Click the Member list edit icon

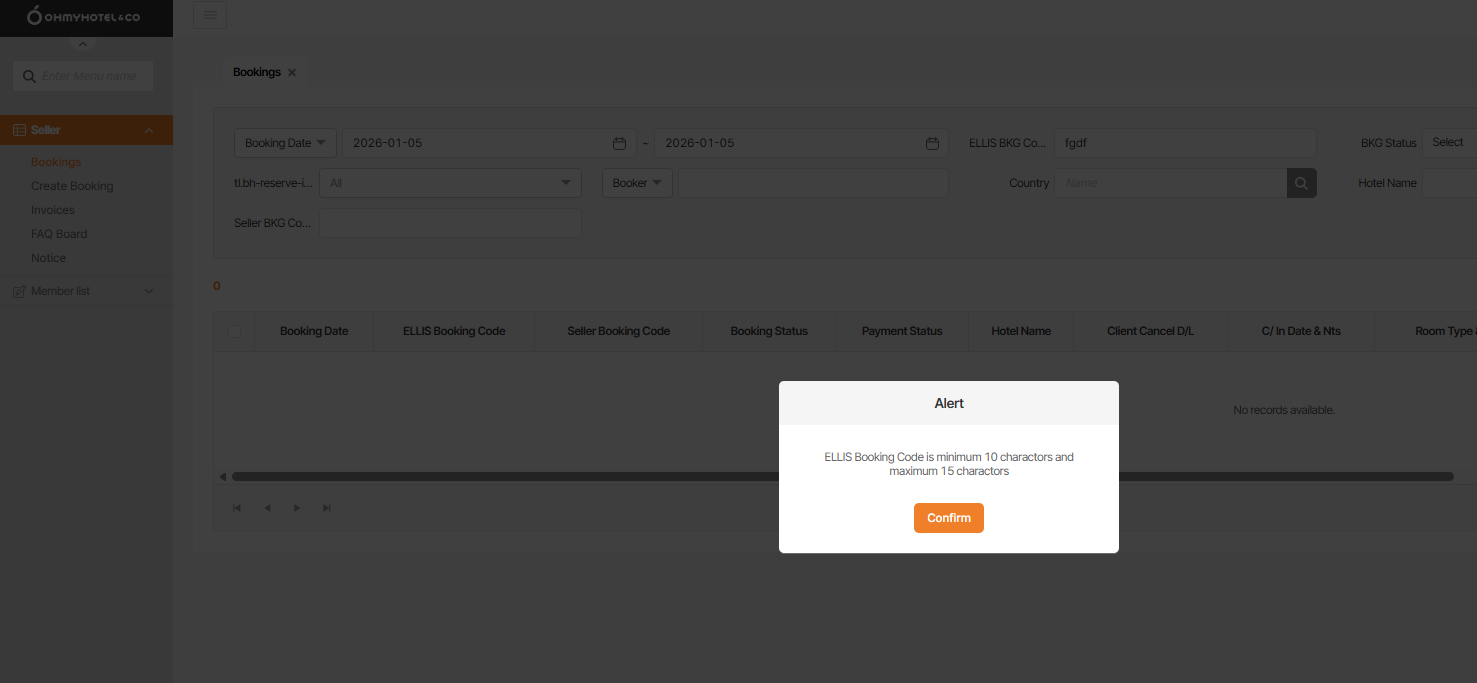tap(19, 291)
